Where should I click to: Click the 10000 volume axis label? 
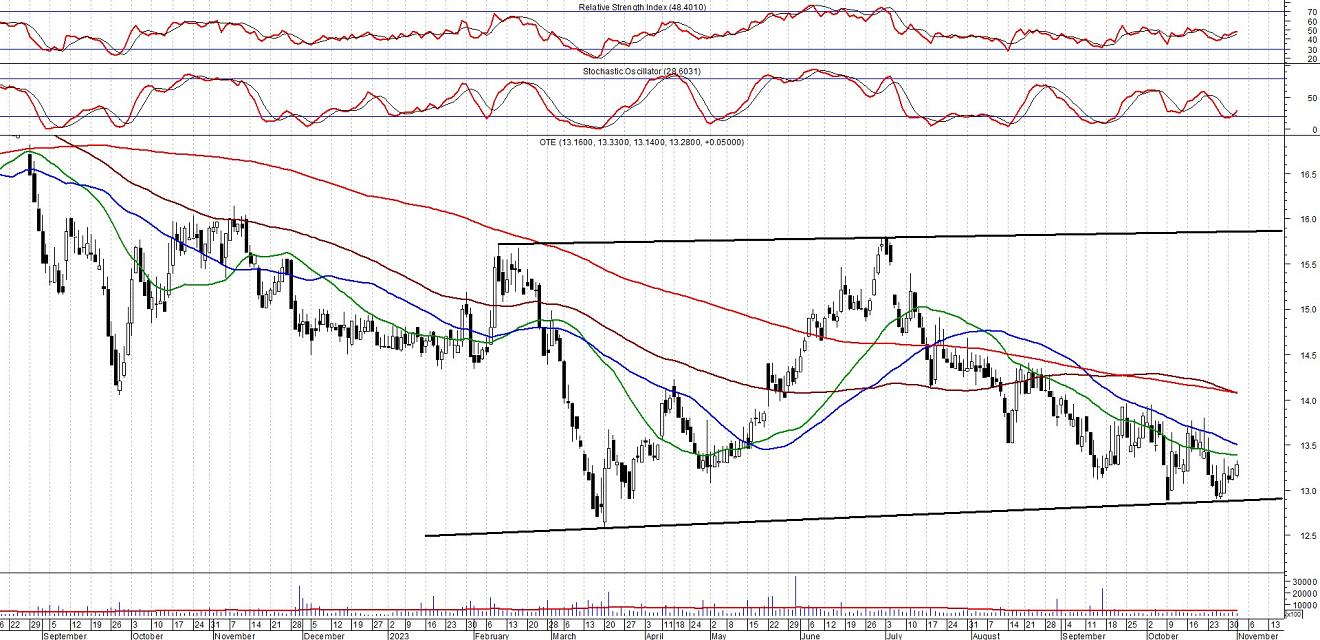point(1300,605)
